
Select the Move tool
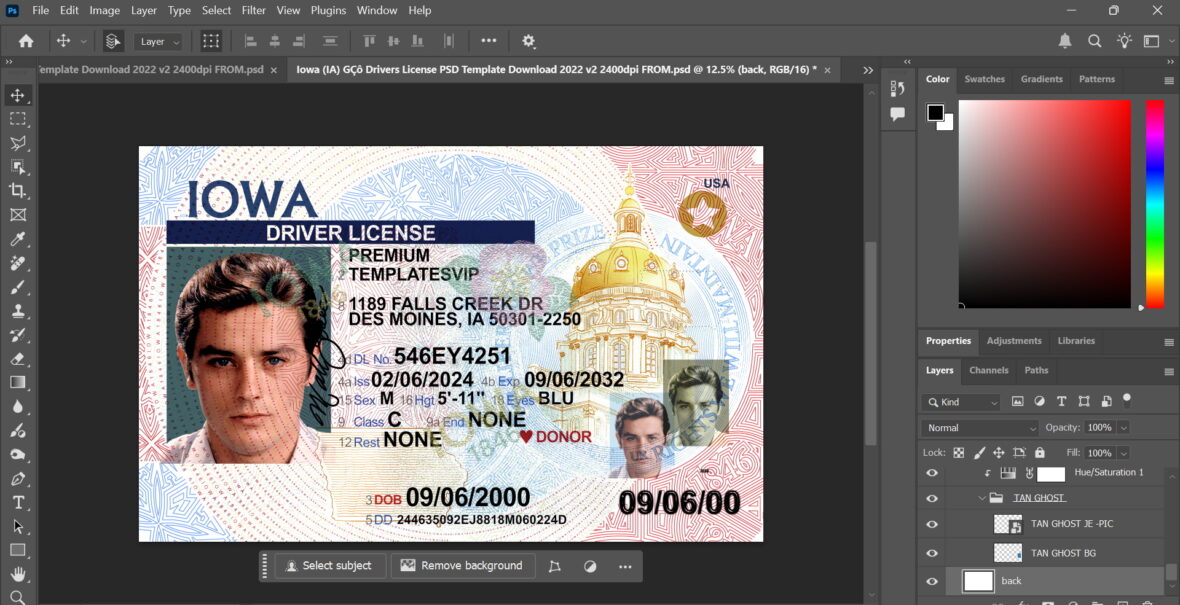pyautogui.click(x=16, y=96)
